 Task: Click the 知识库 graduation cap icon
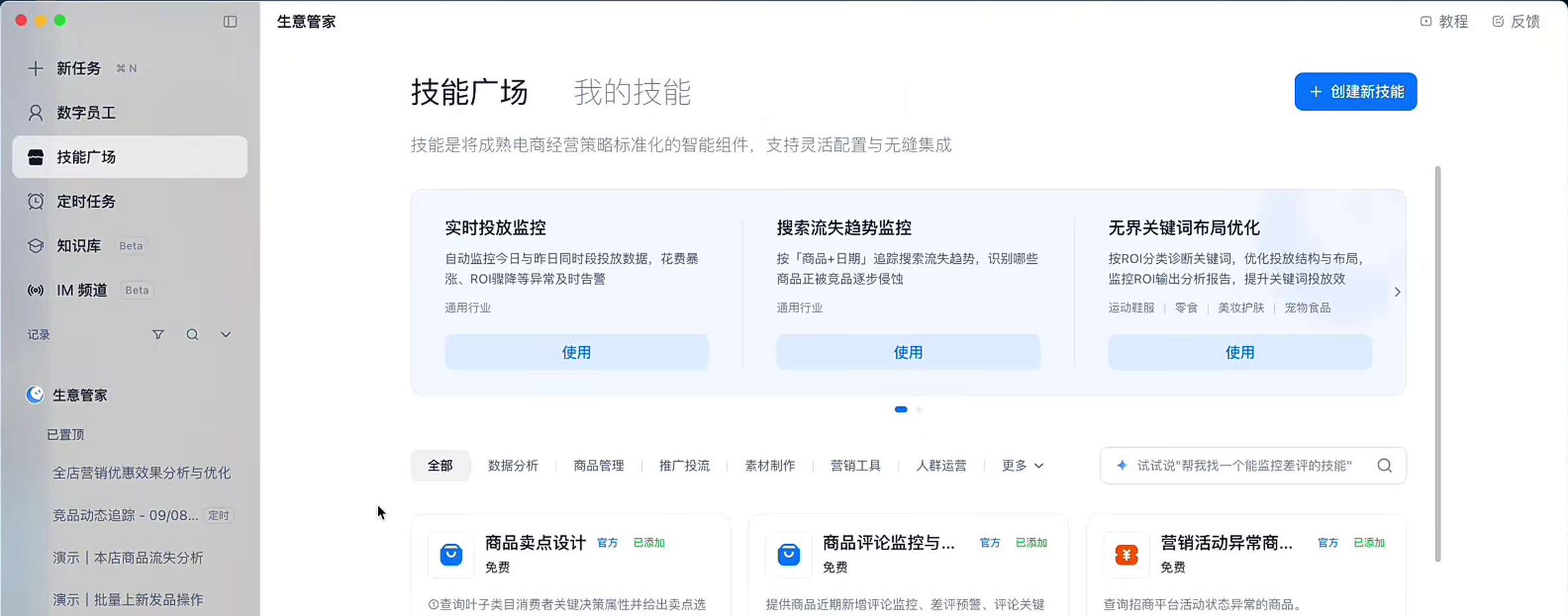click(x=36, y=246)
